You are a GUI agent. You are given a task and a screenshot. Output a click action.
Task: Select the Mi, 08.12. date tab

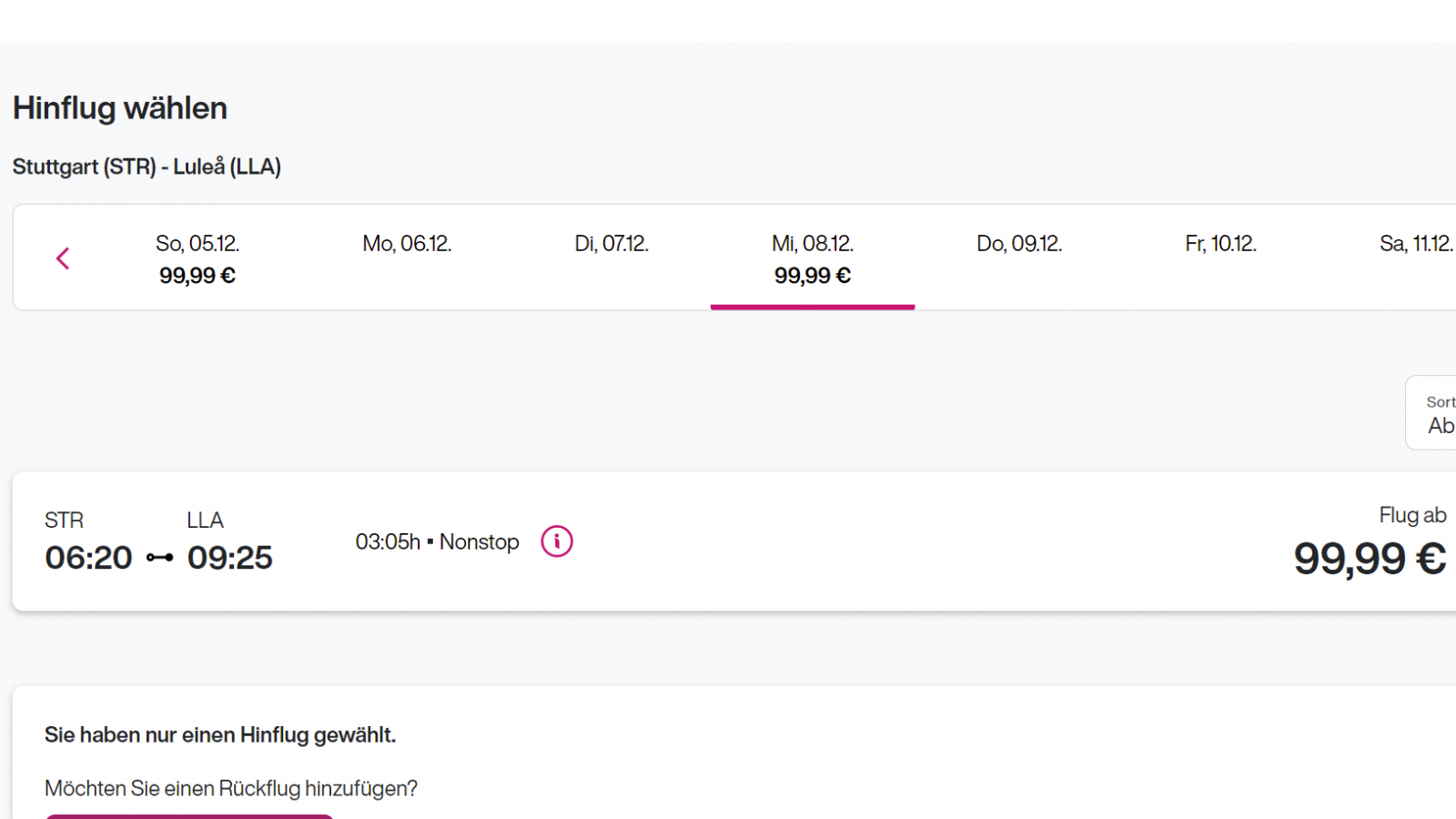[813, 258]
